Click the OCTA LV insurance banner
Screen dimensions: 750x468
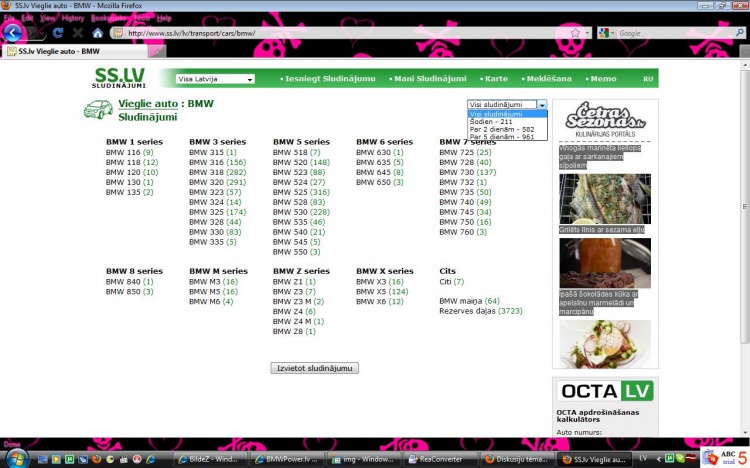tap(605, 391)
